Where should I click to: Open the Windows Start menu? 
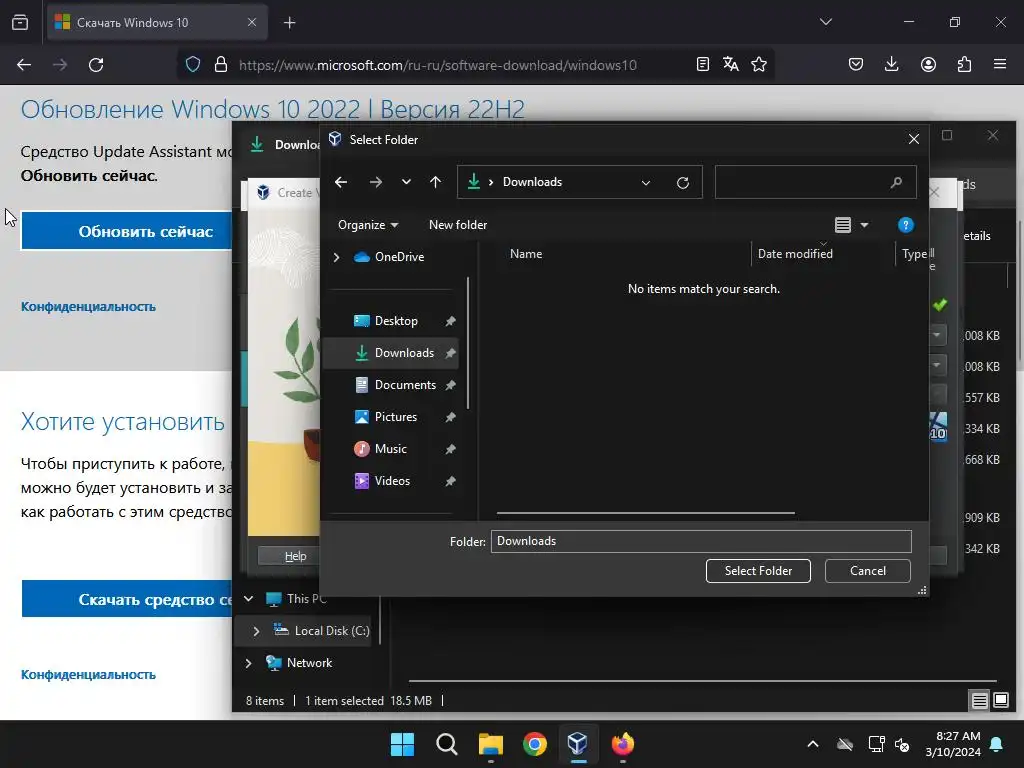click(402, 744)
